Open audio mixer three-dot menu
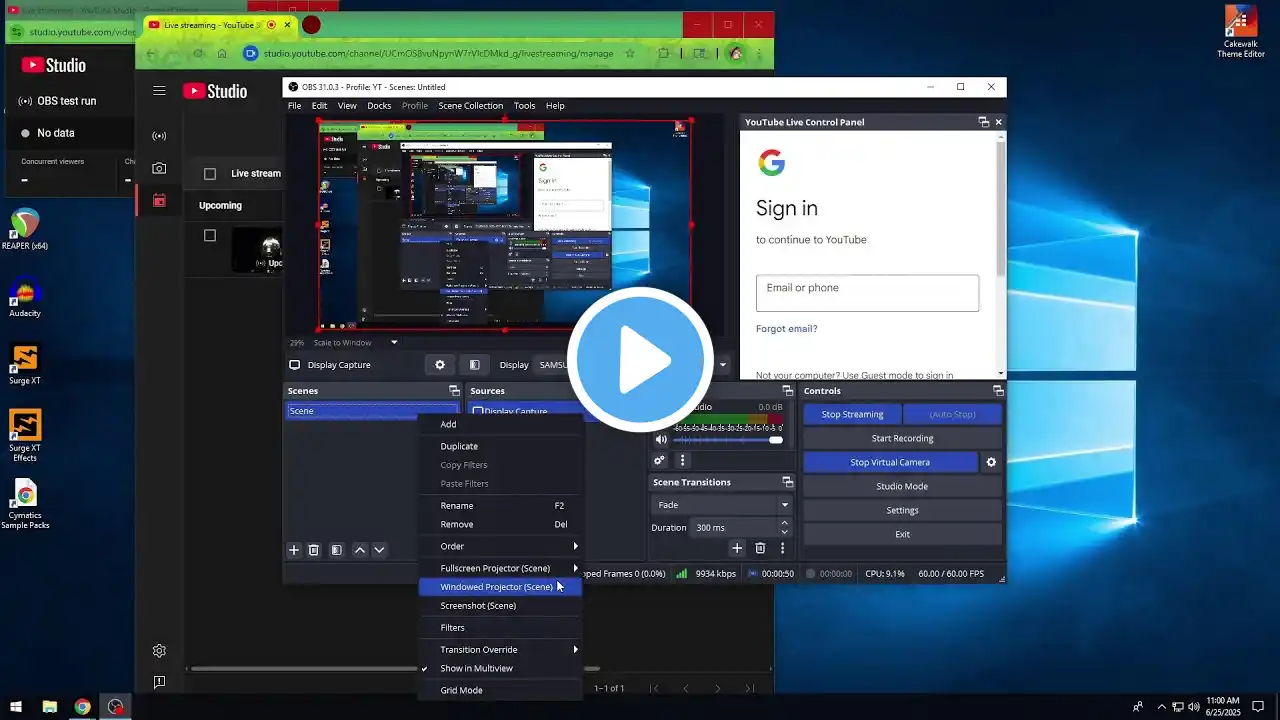The width and height of the screenshot is (1280, 720). coord(683,461)
